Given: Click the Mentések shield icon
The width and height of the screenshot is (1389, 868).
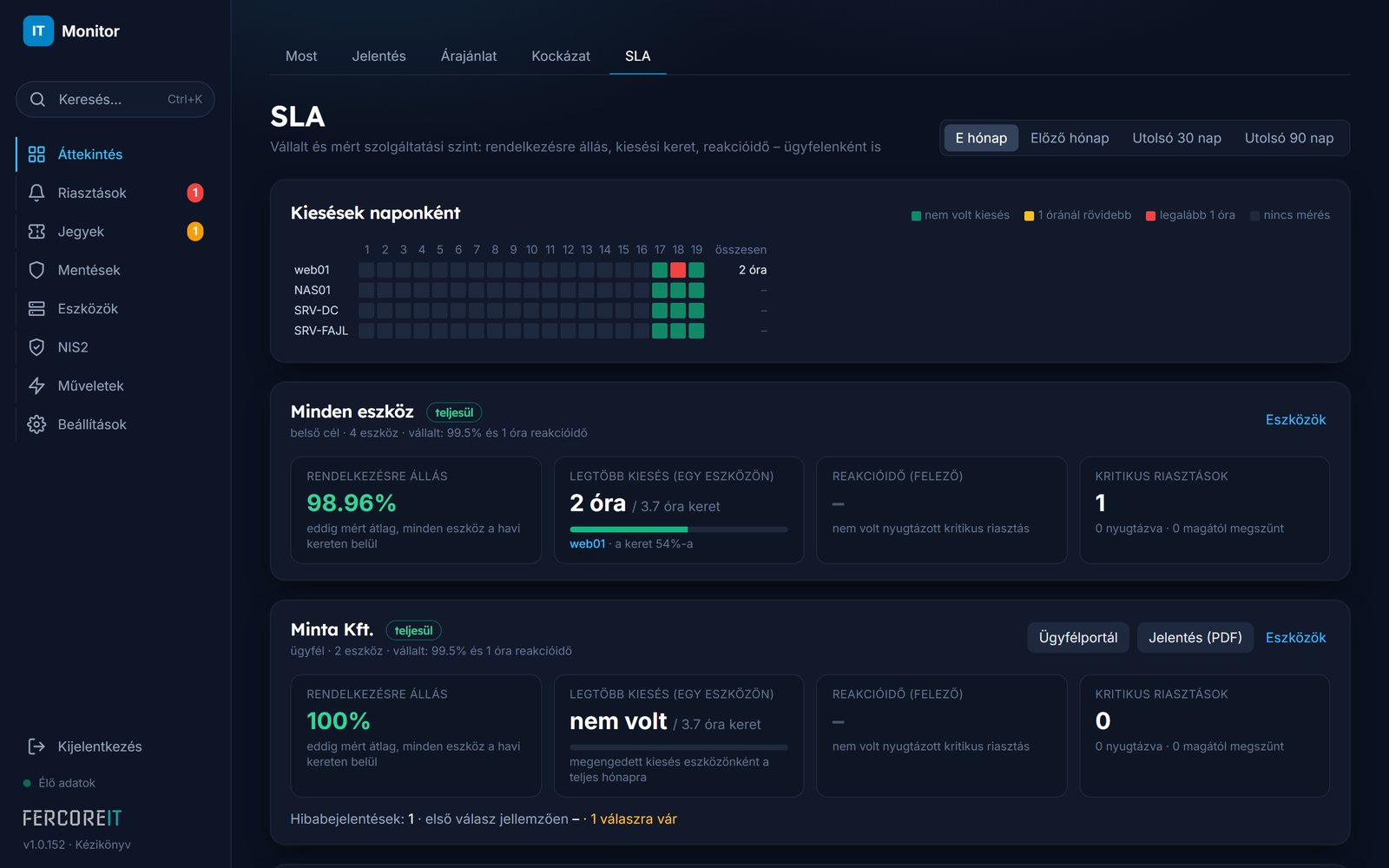Looking at the screenshot, I should [36, 270].
